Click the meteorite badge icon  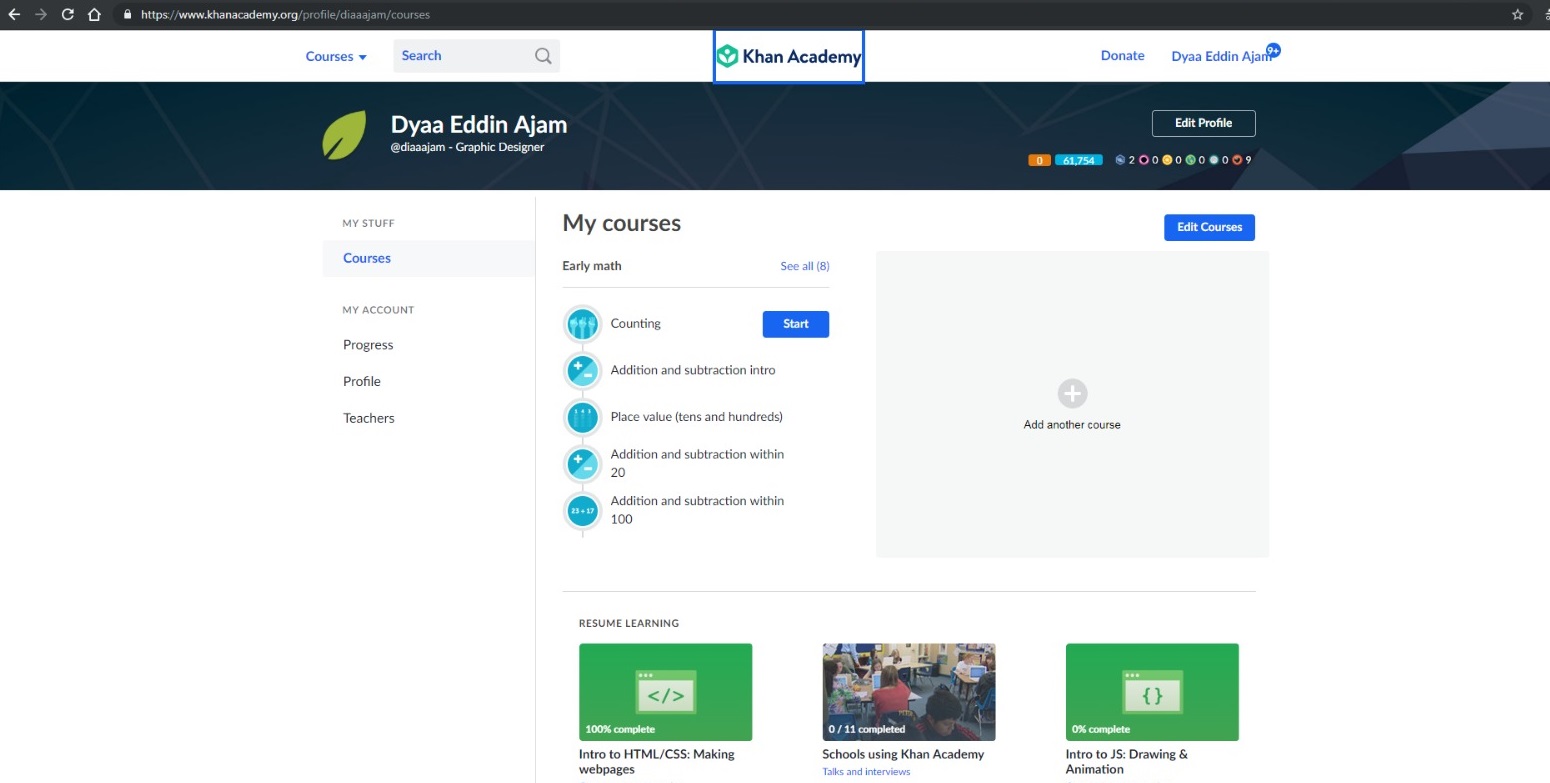pyautogui.click(x=1121, y=160)
